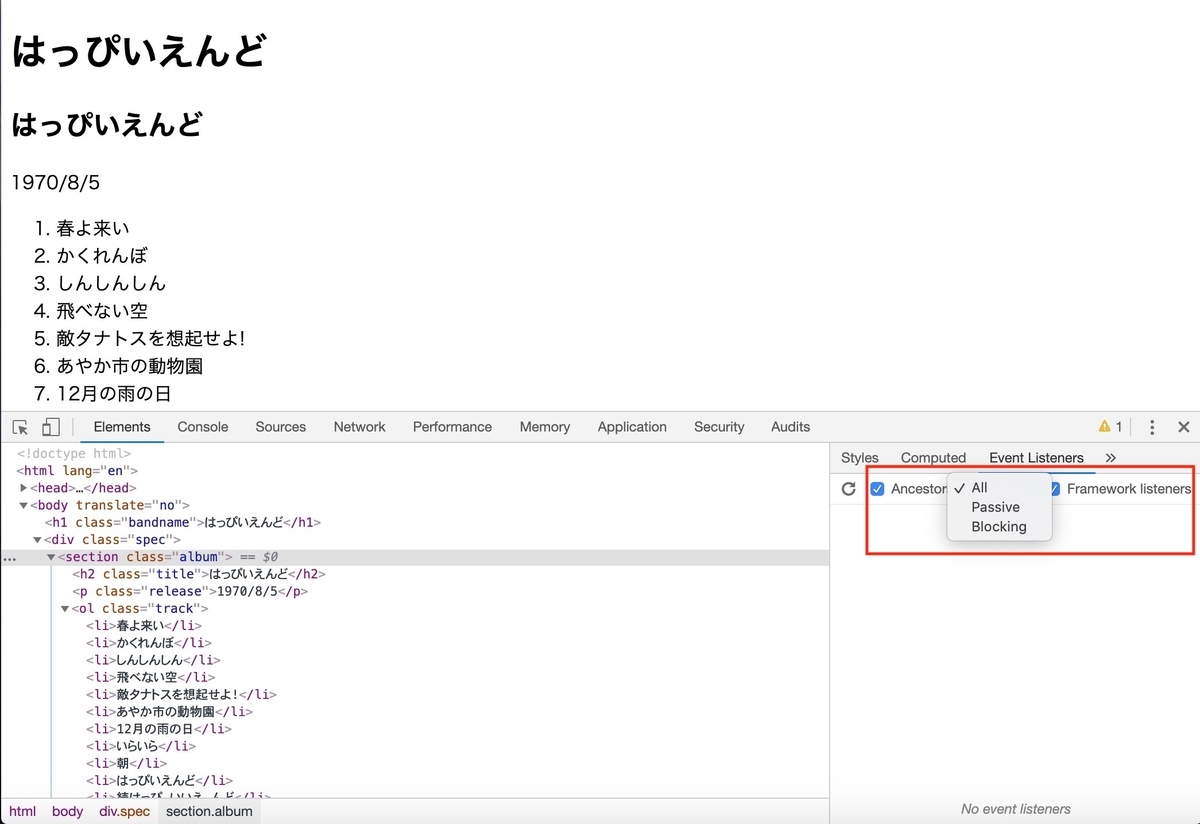The width and height of the screenshot is (1200, 824).
Task: Click track 4 飛べない空 on page
Action: click(102, 311)
